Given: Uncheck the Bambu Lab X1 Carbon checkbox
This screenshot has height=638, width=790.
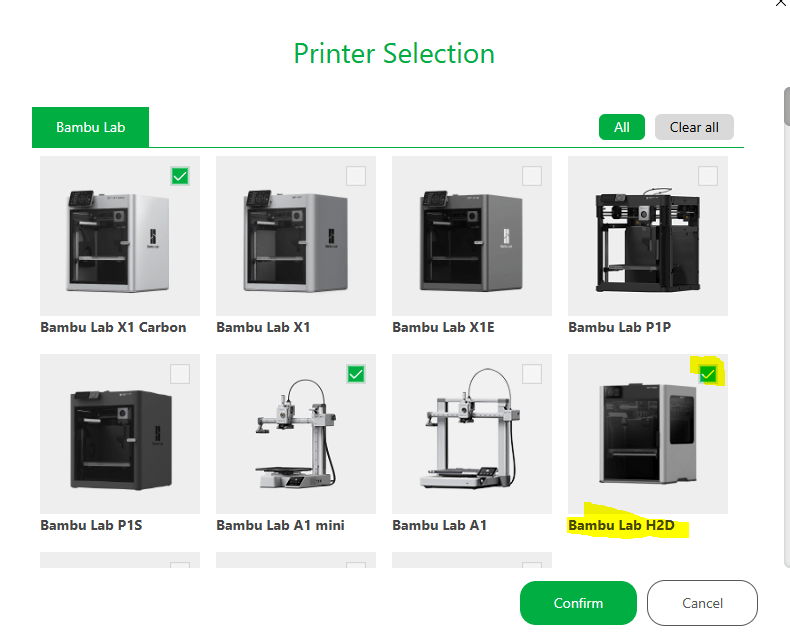Looking at the screenshot, I should [x=180, y=176].
